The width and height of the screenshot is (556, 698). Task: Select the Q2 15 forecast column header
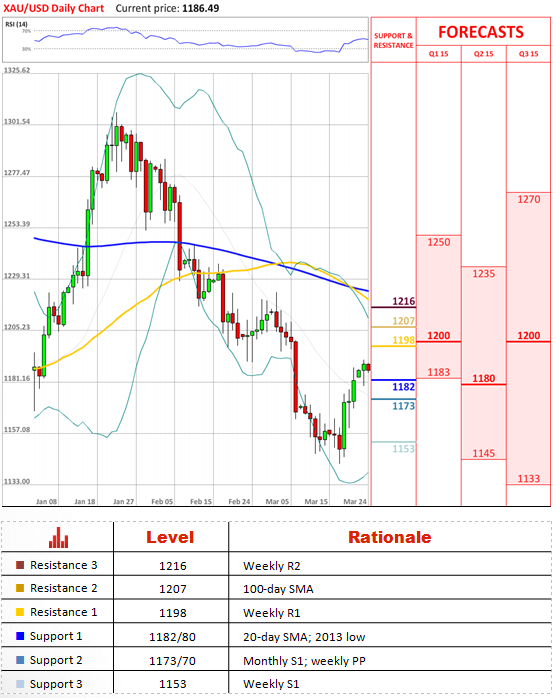[x=483, y=54]
